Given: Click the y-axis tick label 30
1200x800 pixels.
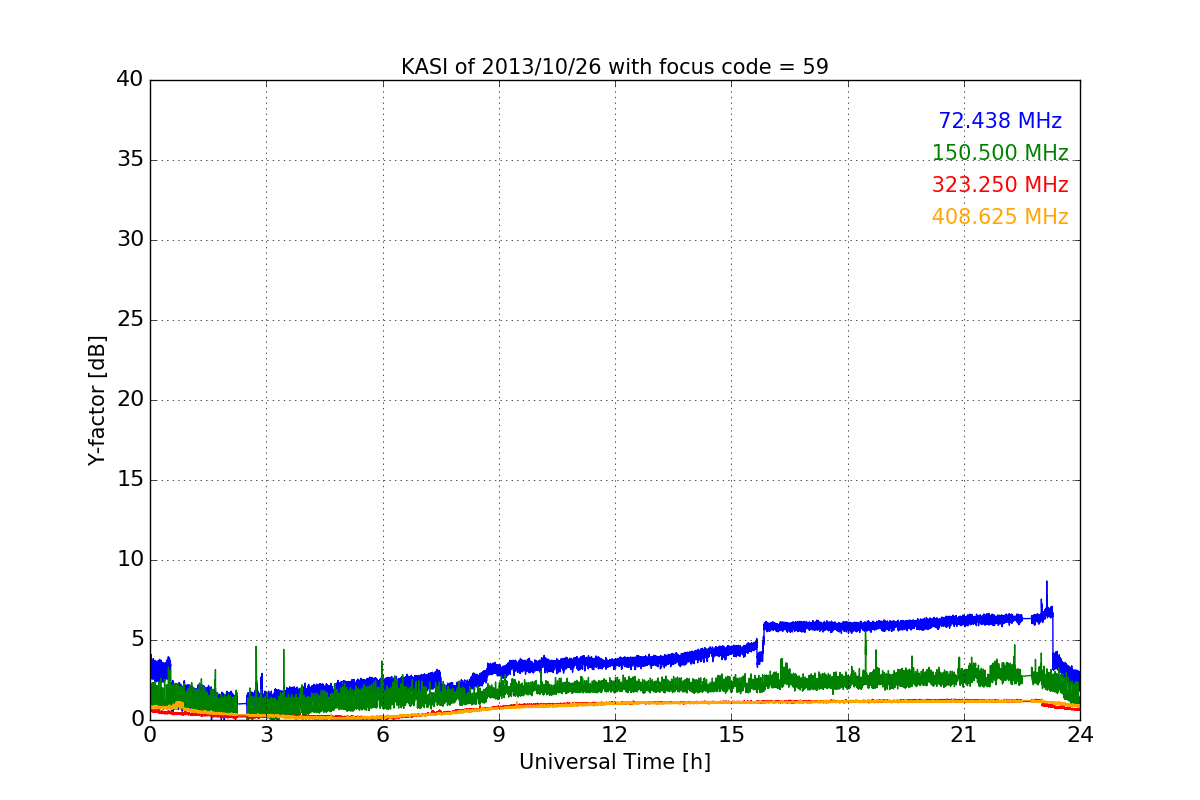Looking at the screenshot, I should 130,240.
